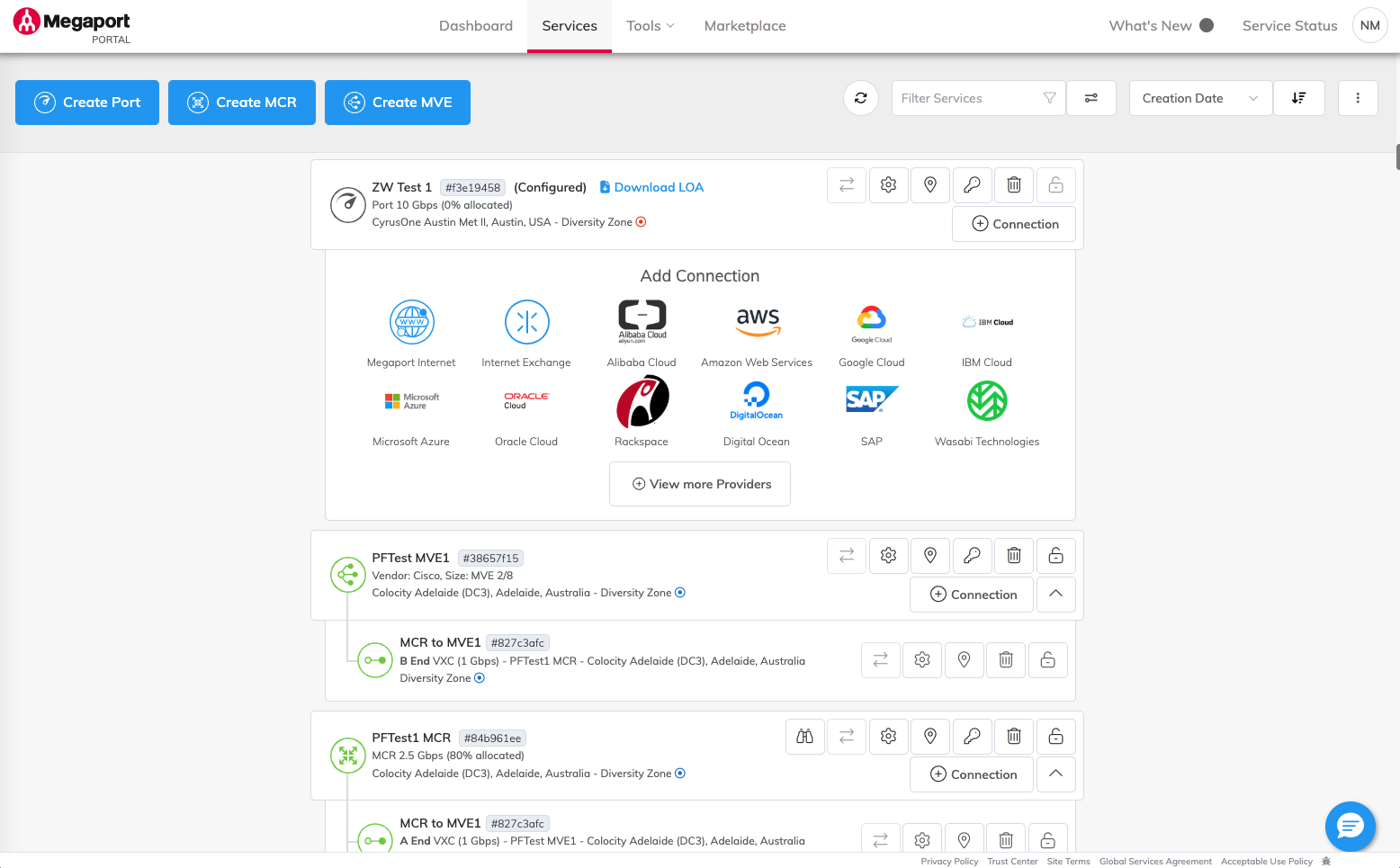
Task: Expand the Tools menu dropdown
Action: click(x=651, y=26)
